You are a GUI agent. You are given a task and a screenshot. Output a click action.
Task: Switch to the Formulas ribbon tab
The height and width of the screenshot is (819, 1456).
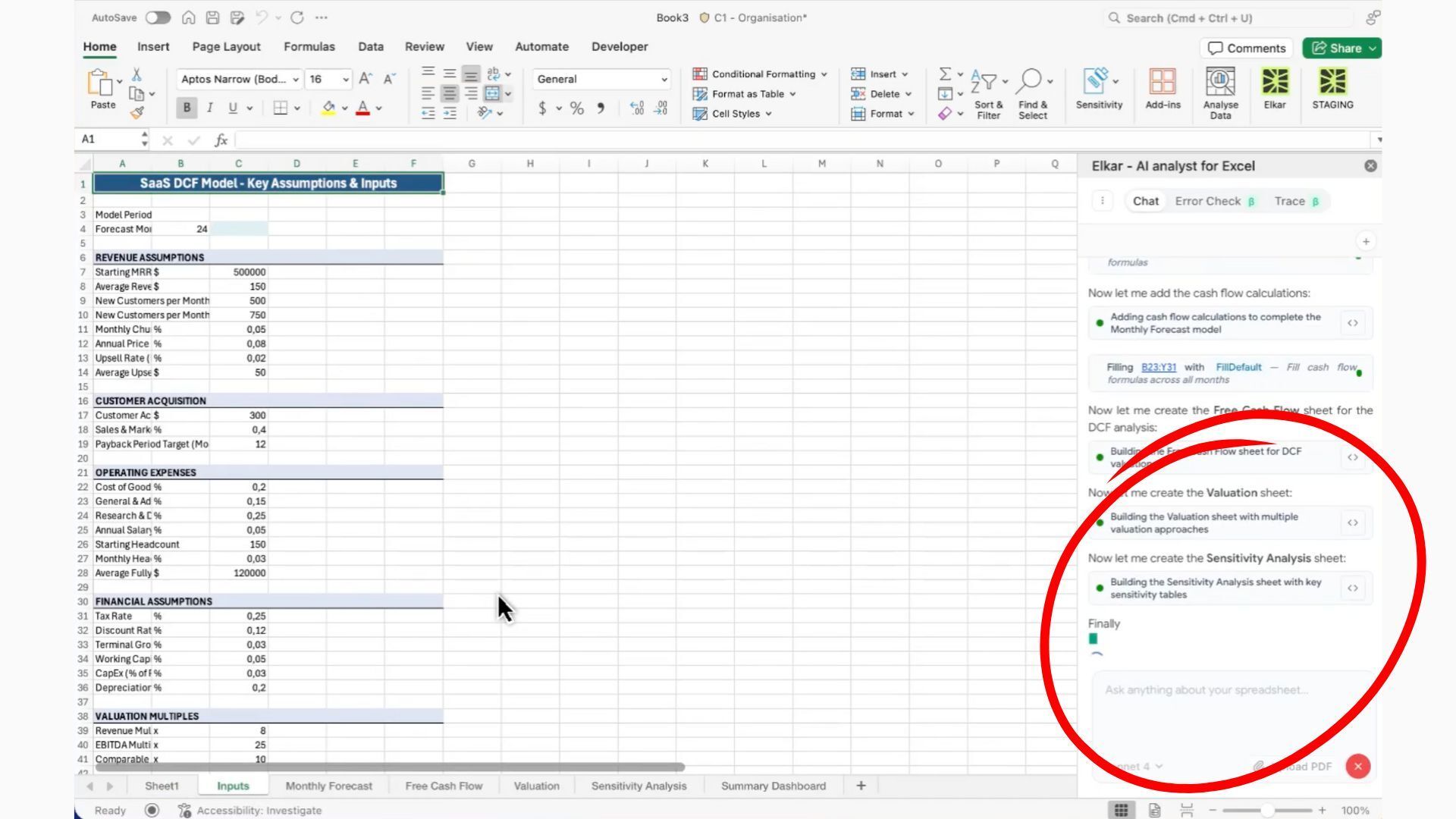309,46
